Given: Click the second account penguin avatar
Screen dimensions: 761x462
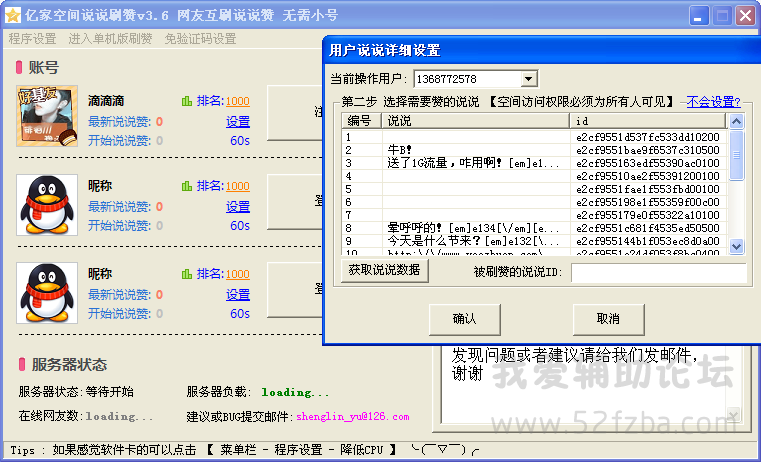Looking at the screenshot, I should pyautogui.click(x=47, y=205).
